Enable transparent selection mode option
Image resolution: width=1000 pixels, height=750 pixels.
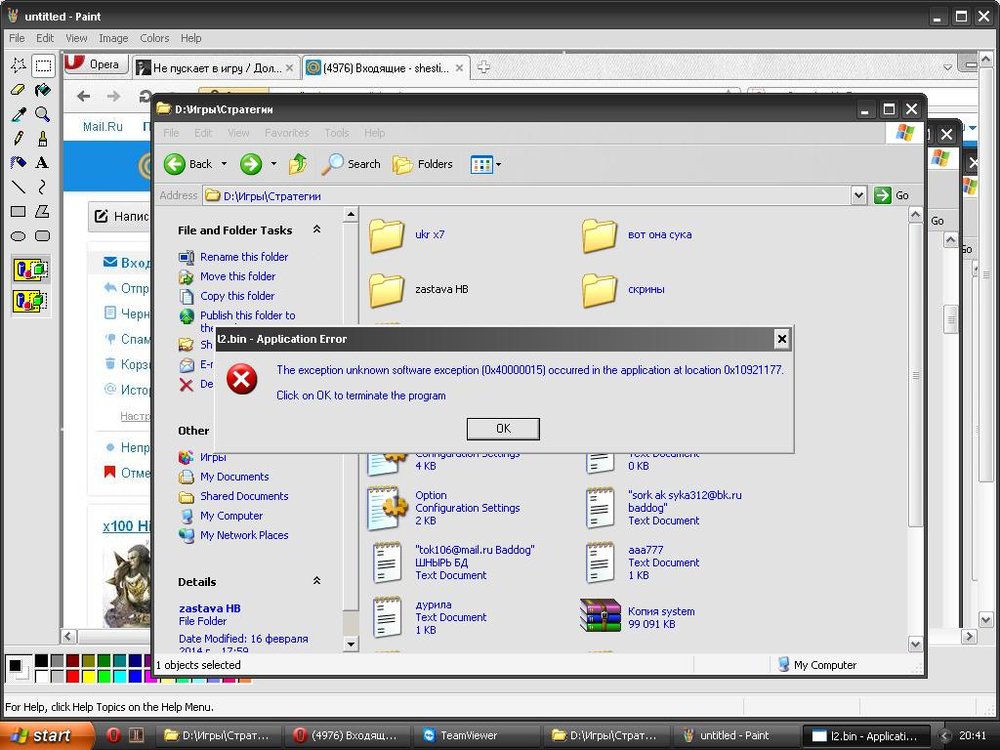tap(30, 299)
